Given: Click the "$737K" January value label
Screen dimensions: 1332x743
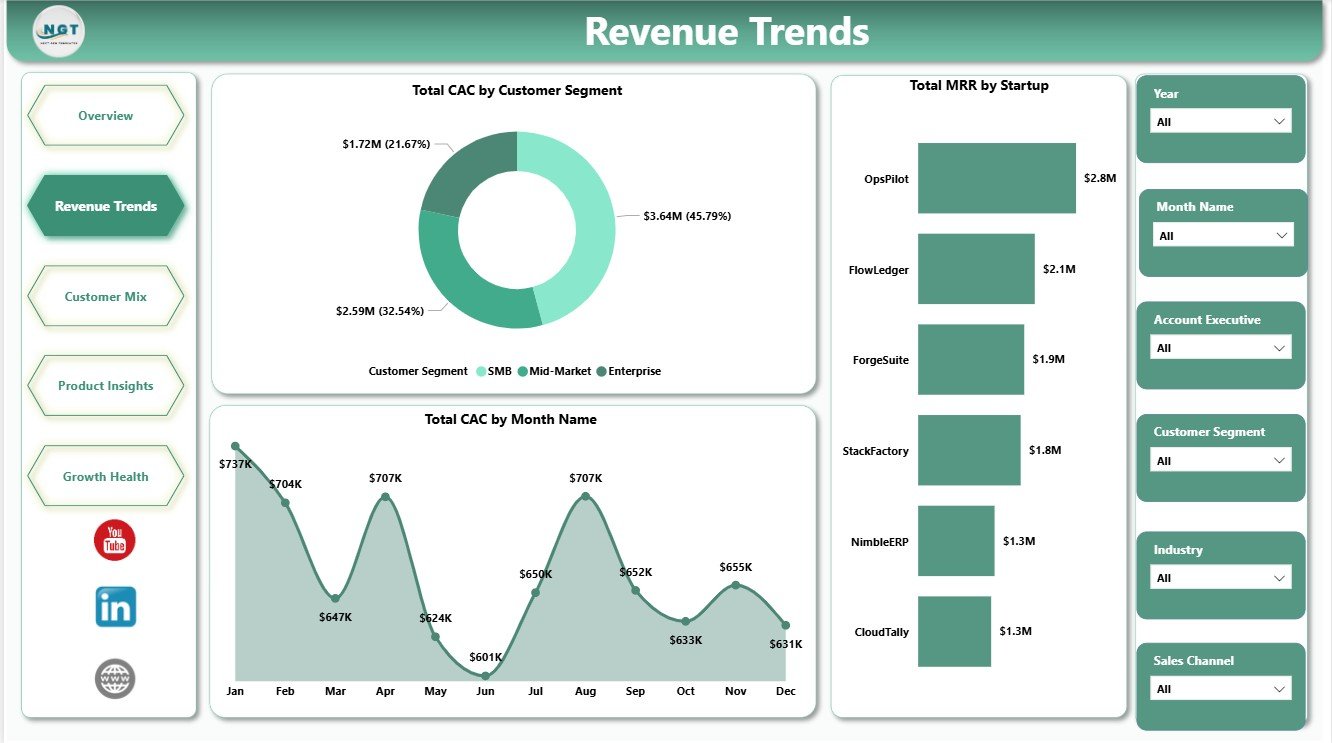Looking at the screenshot, I should tap(237, 464).
